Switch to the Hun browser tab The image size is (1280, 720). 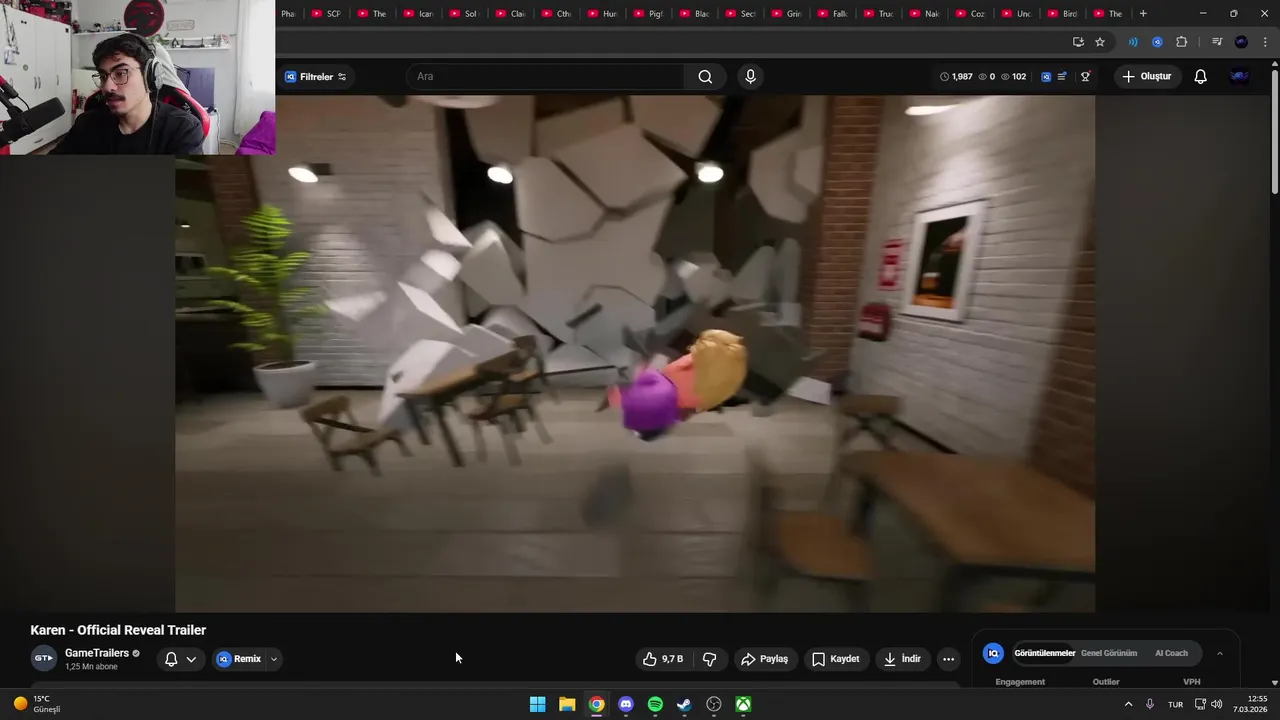click(x=602, y=14)
